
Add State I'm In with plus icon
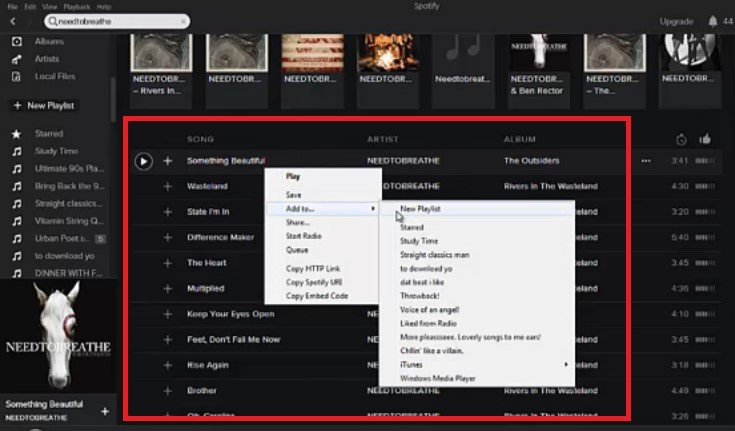(167, 212)
